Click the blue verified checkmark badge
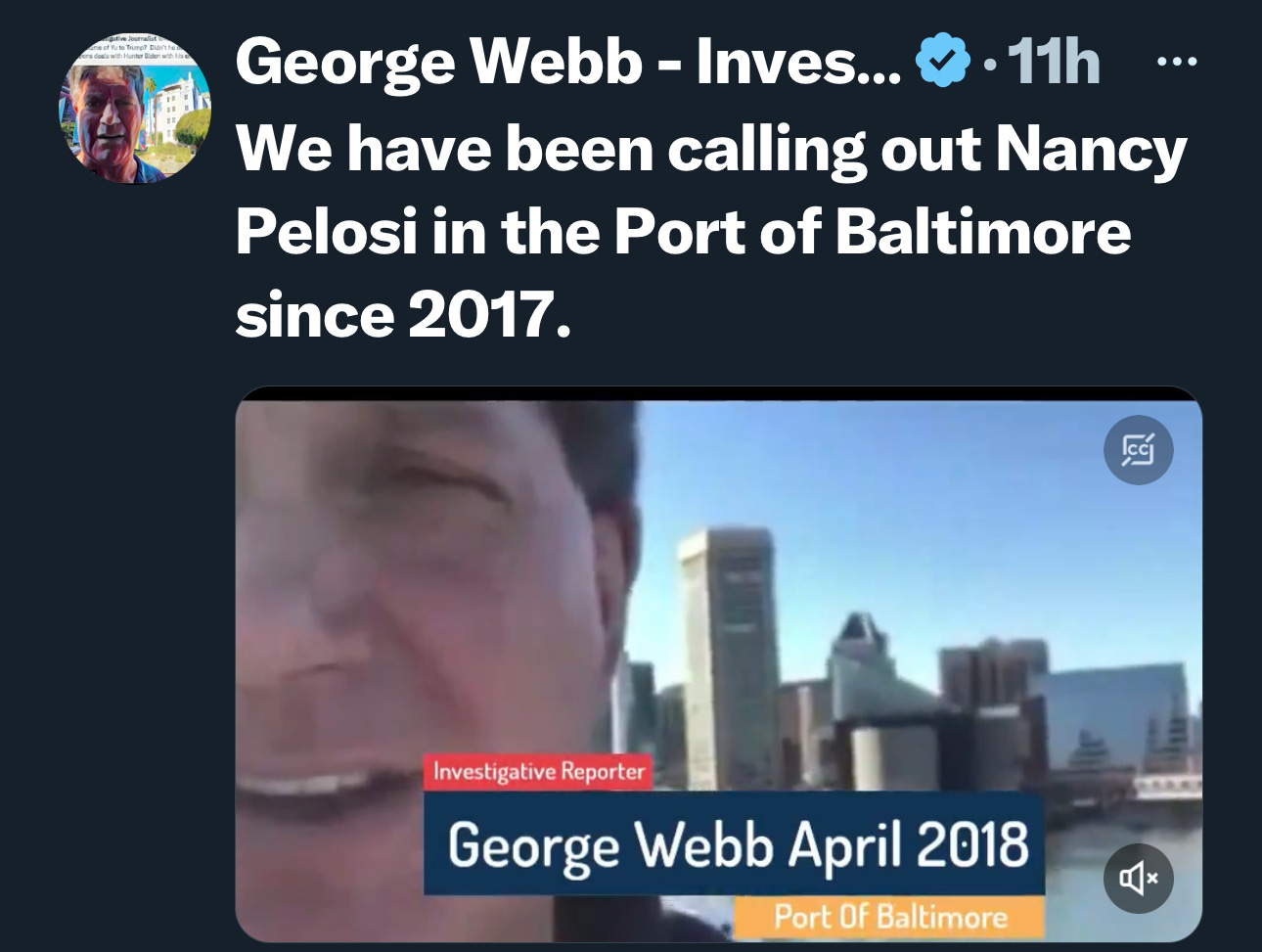This screenshot has width=1262, height=952. (942, 61)
